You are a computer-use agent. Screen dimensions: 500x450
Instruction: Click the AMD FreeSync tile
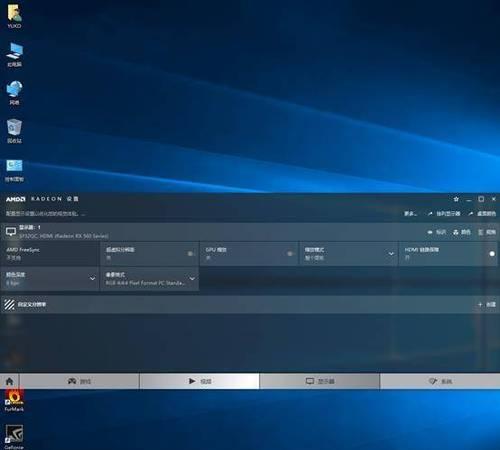pyautogui.click(x=50, y=254)
